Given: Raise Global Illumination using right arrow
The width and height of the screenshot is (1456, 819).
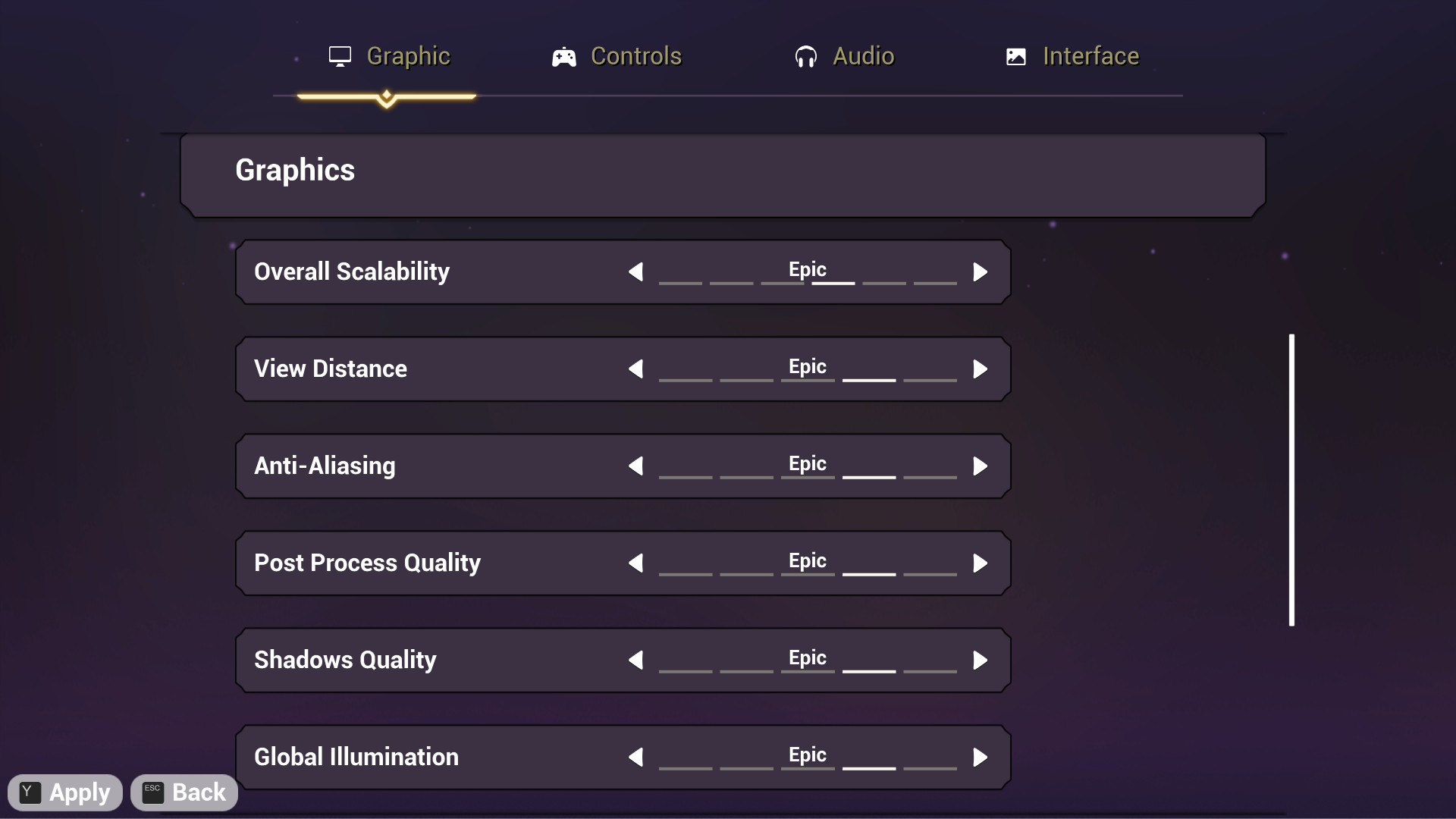Looking at the screenshot, I should pyautogui.click(x=981, y=757).
